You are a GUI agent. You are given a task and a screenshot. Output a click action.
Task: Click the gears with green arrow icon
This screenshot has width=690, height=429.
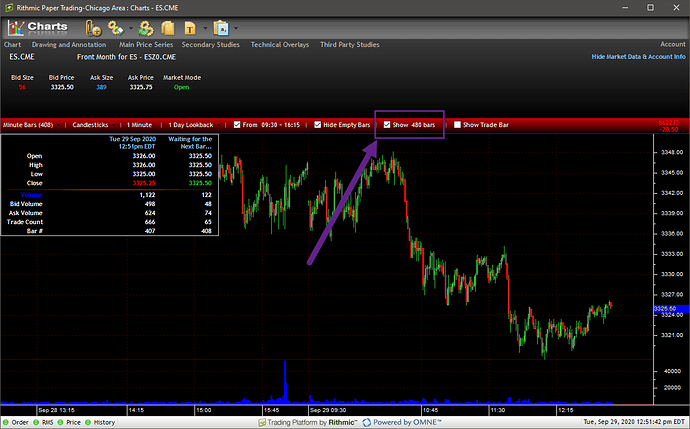coord(146,28)
